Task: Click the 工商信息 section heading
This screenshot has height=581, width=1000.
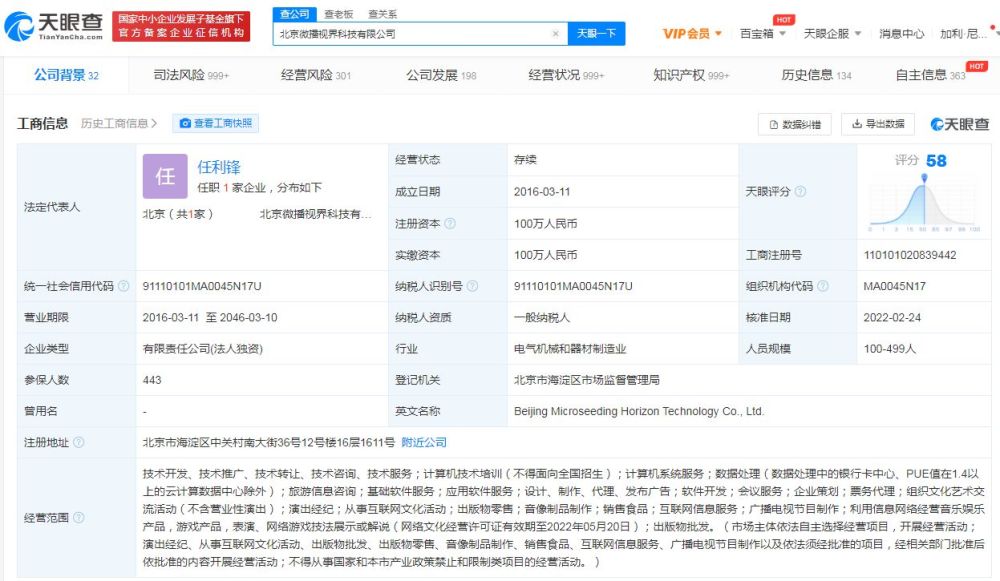Action: (43, 124)
